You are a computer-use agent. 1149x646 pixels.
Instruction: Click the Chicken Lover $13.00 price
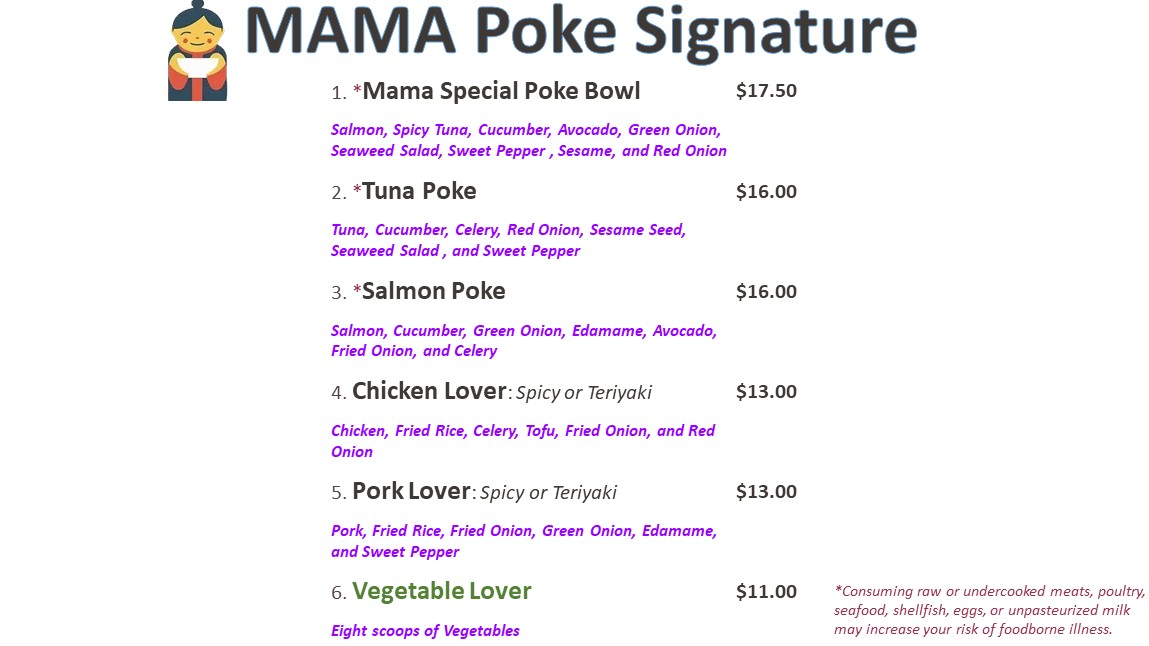[x=766, y=392]
